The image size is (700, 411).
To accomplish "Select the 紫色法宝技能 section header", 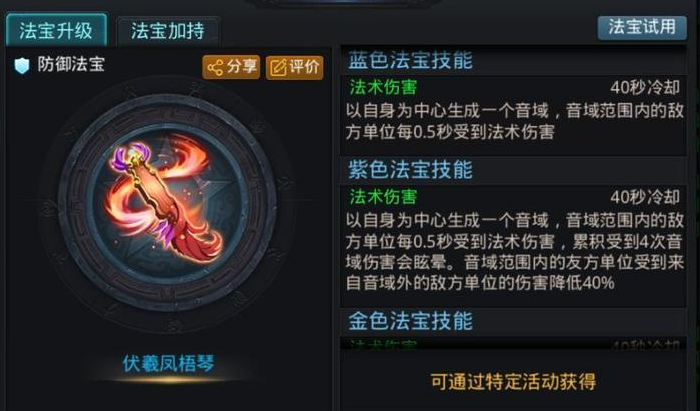I will 410,170.
